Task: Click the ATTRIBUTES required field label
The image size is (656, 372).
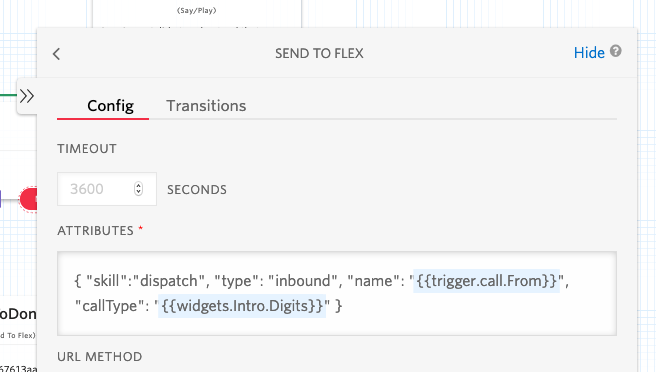Action: tap(100, 231)
